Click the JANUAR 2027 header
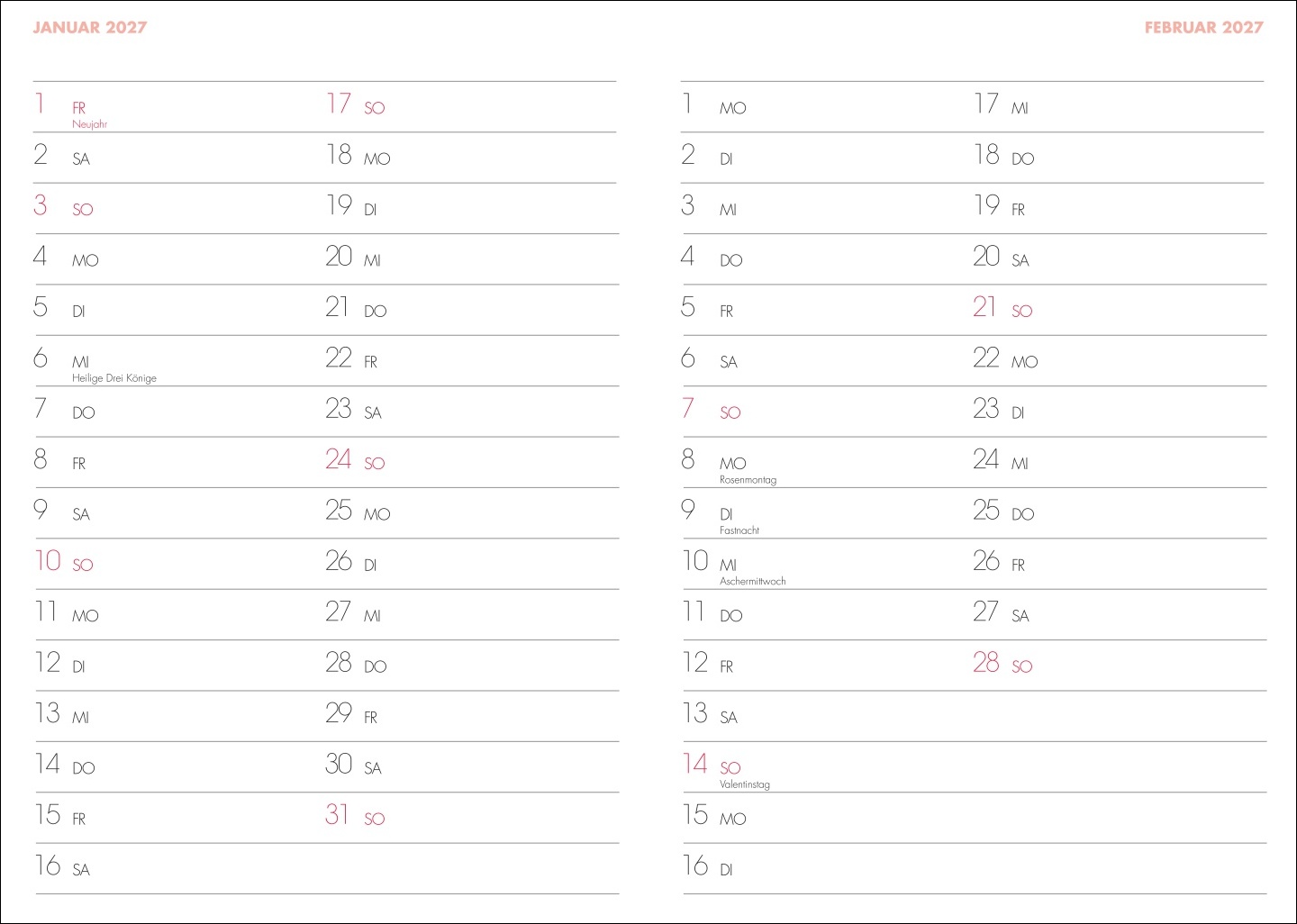Image resolution: width=1297 pixels, height=924 pixels. point(89,27)
